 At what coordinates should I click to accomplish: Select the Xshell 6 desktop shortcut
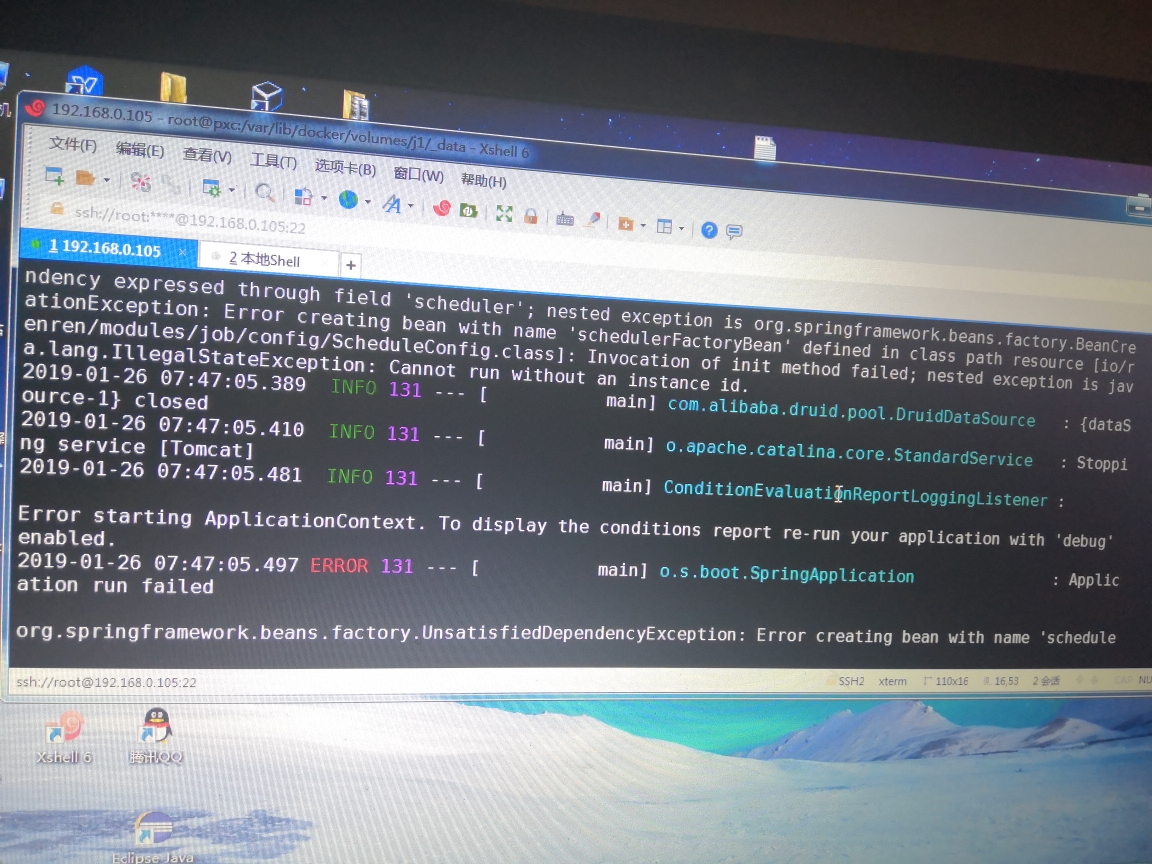point(65,737)
